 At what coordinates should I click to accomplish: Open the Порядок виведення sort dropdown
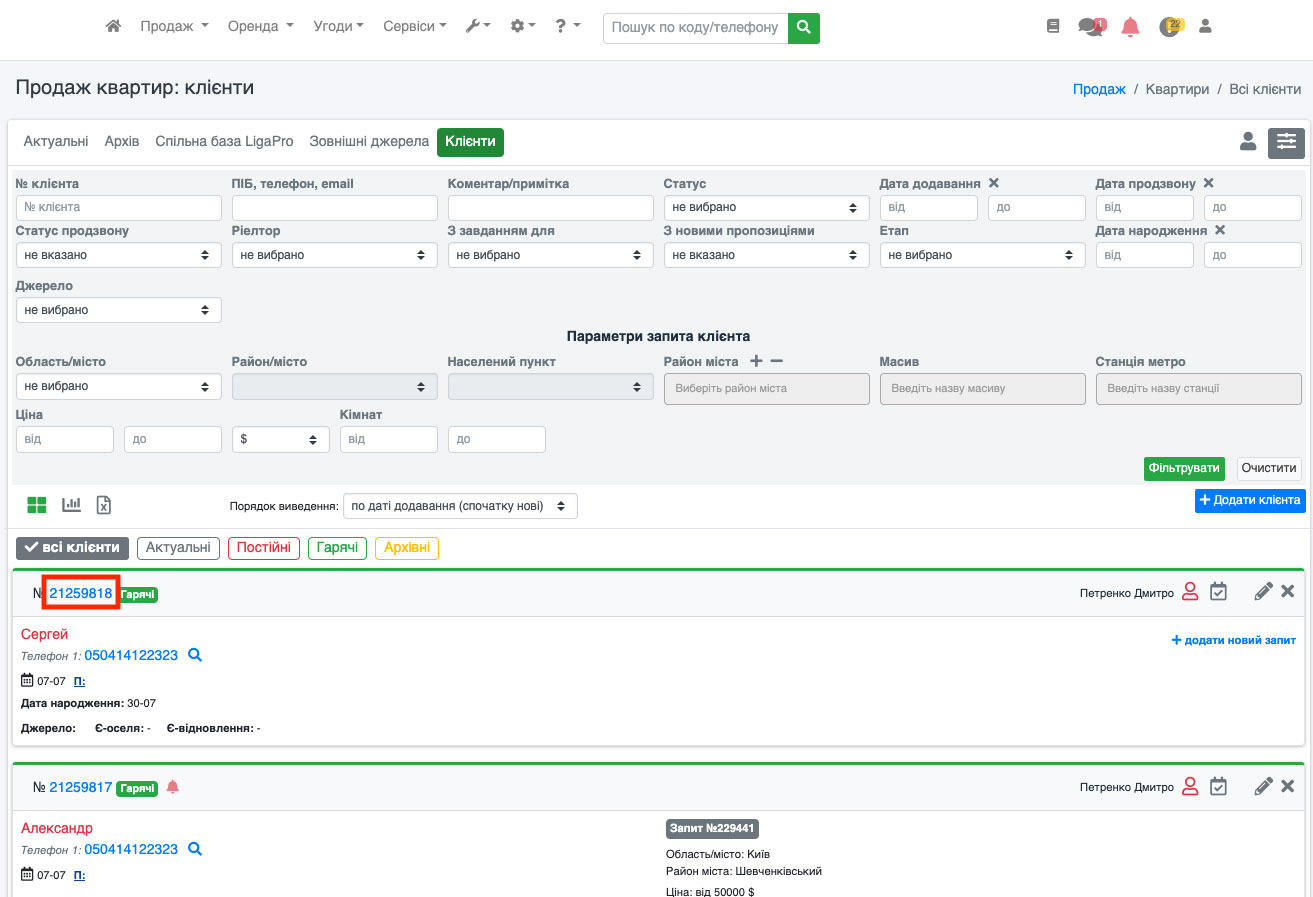coord(459,506)
